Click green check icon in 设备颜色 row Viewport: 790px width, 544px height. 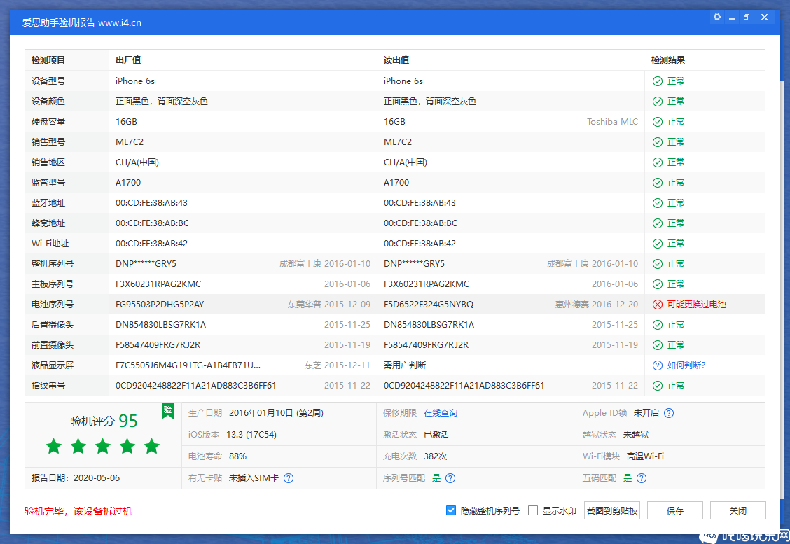pos(657,101)
